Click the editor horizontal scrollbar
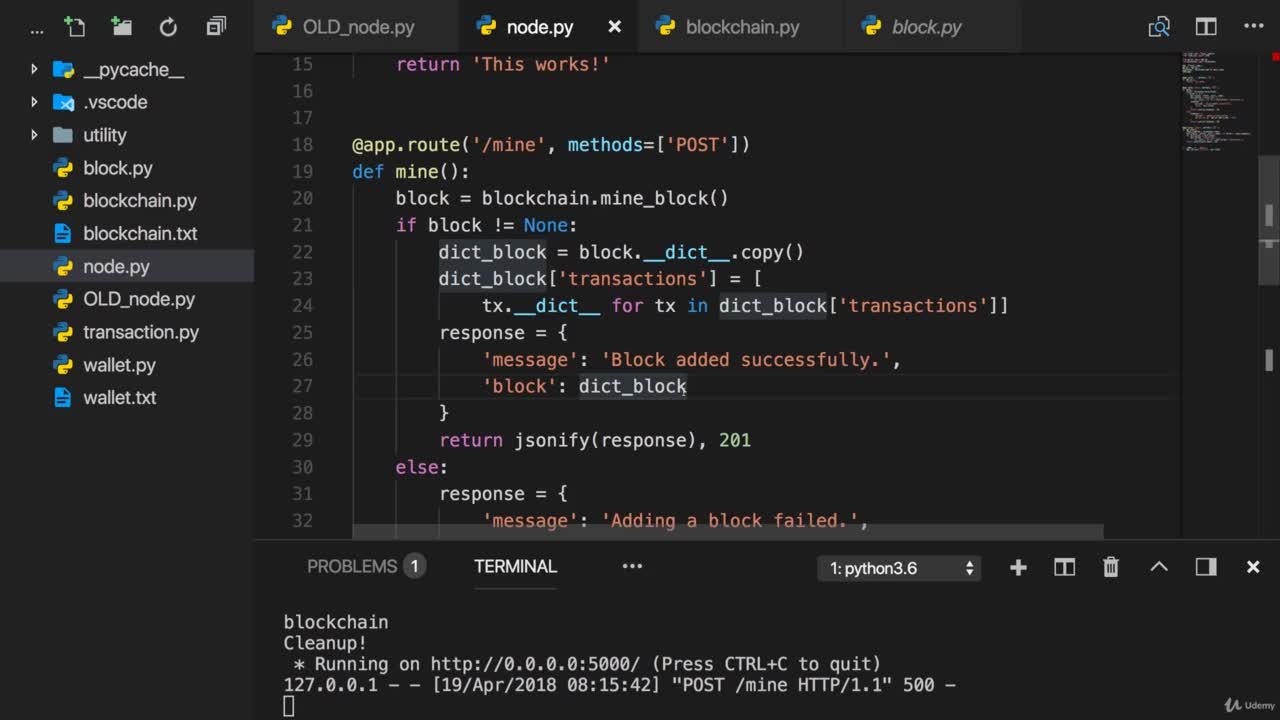Image resolution: width=1280 pixels, height=720 pixels. coord(728,532)
